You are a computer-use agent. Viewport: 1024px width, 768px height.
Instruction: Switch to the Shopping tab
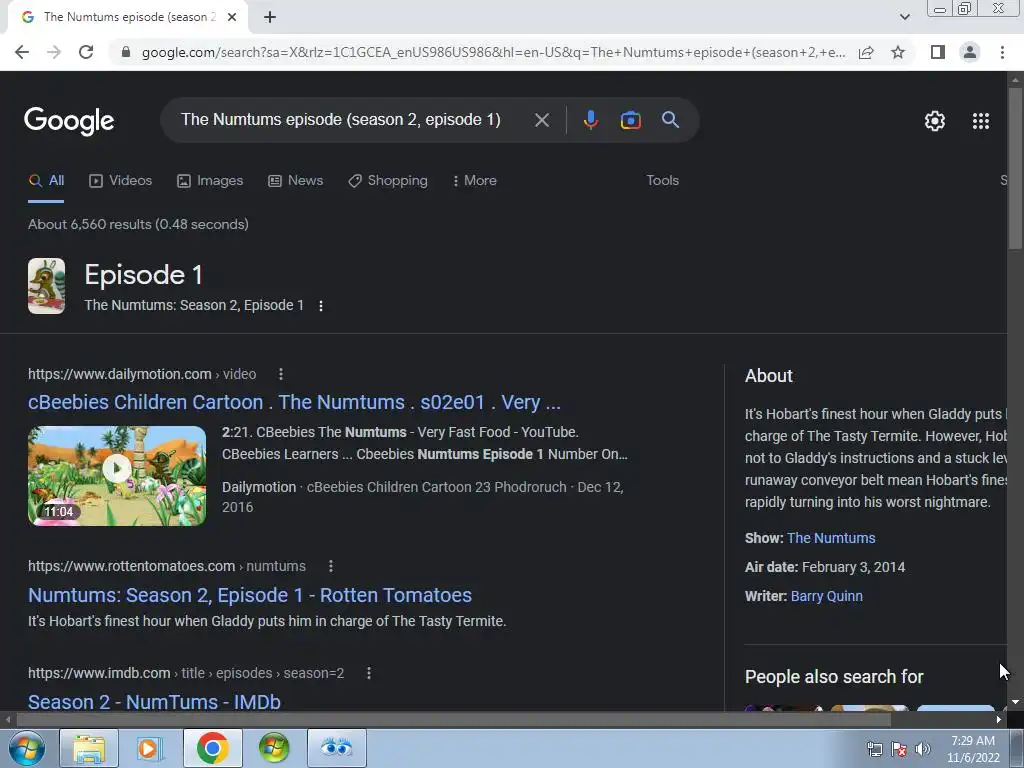click(x=388, y=181)
